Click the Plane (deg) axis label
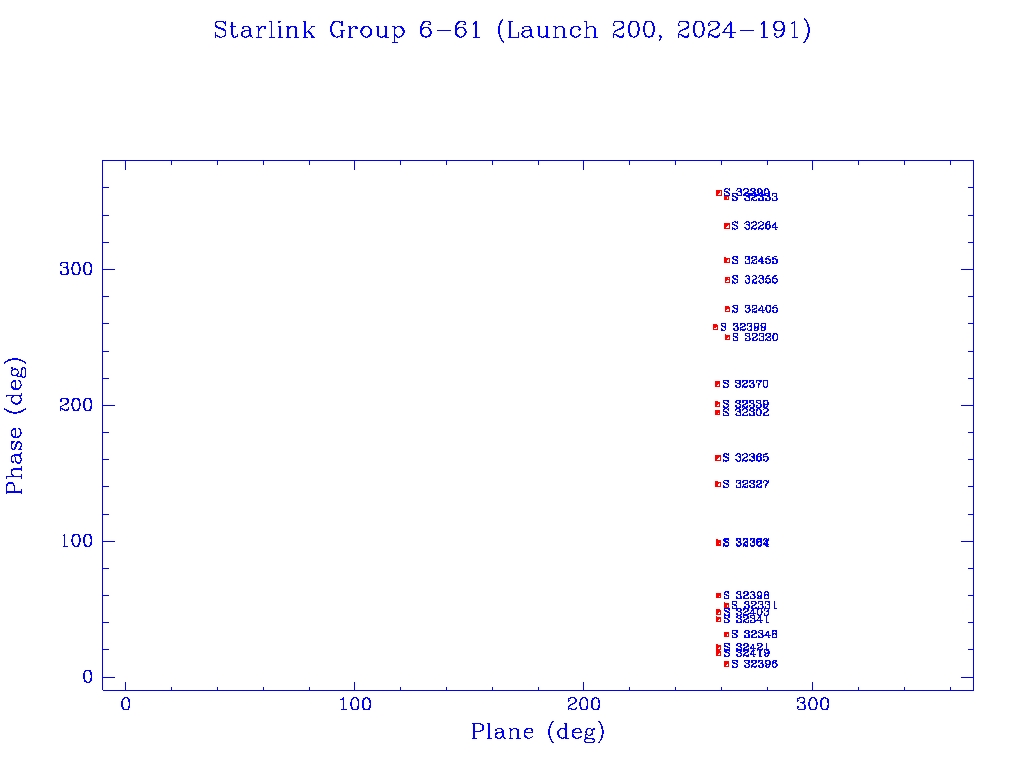This screenshot has width=1024, height=768. 538,732
